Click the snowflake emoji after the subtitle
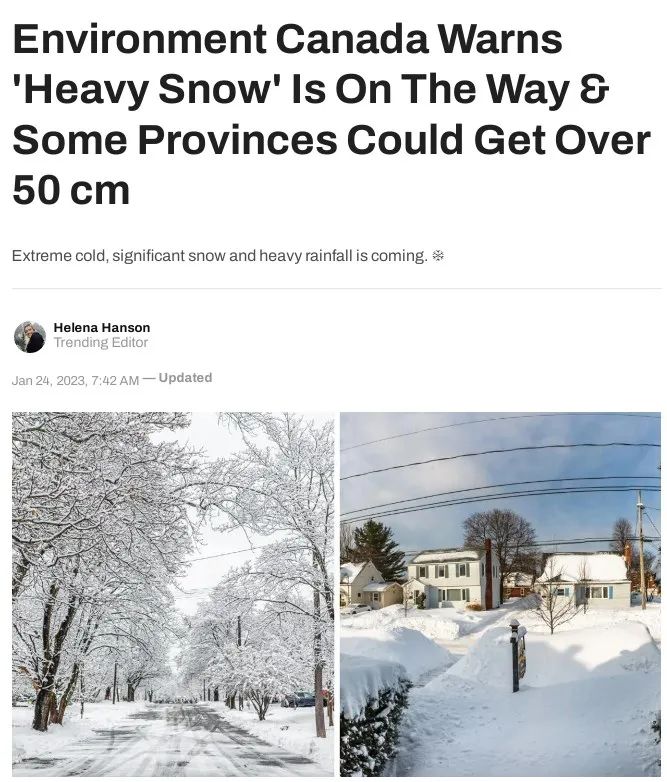Viewport: 667px width, 782px height. coord(438,256)
